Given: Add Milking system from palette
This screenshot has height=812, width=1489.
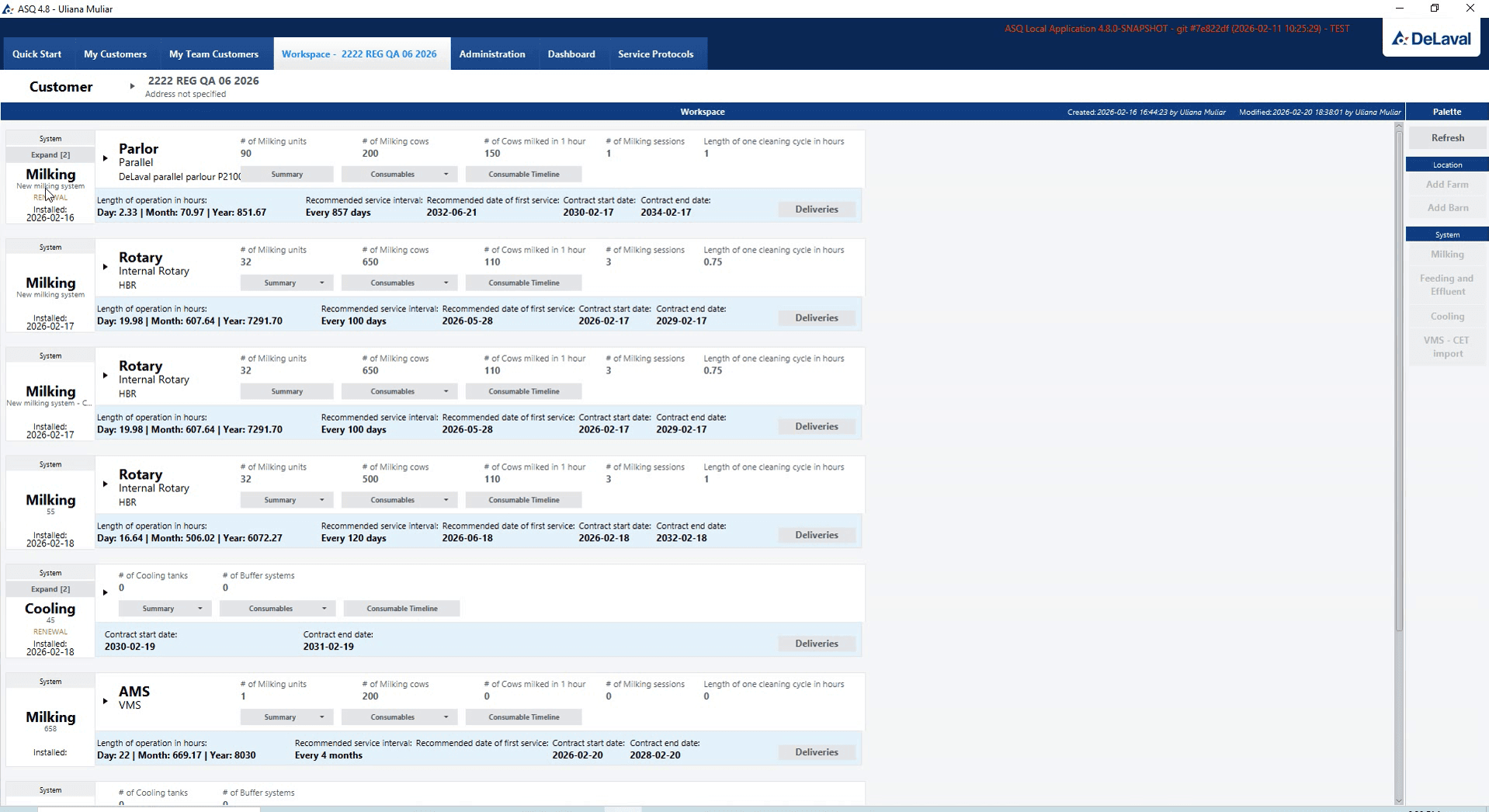Looking at the screenshot, I should [1447, 255].
